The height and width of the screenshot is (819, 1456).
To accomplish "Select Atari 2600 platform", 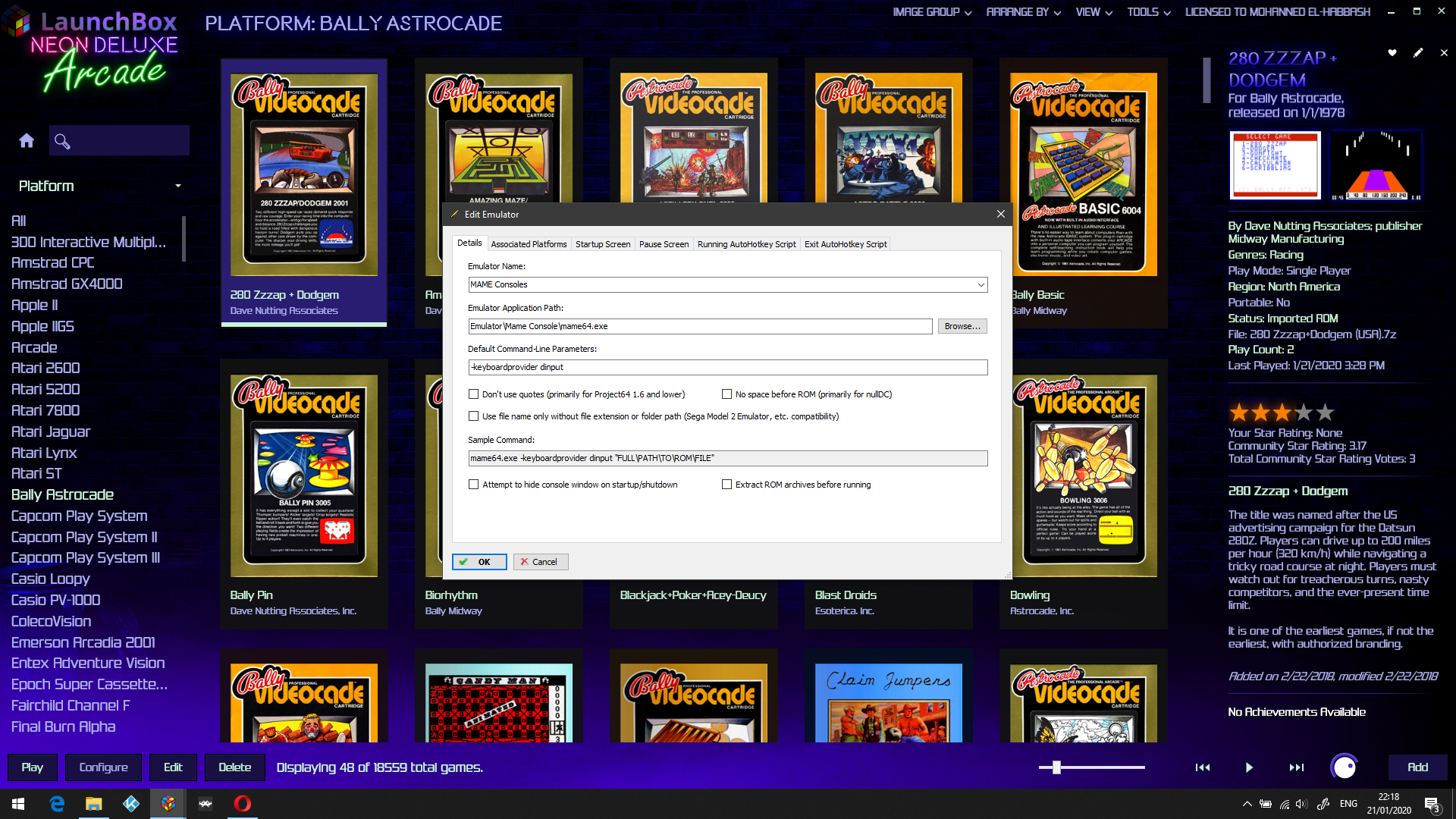I will pyautogui.click(x=45, y=368).
